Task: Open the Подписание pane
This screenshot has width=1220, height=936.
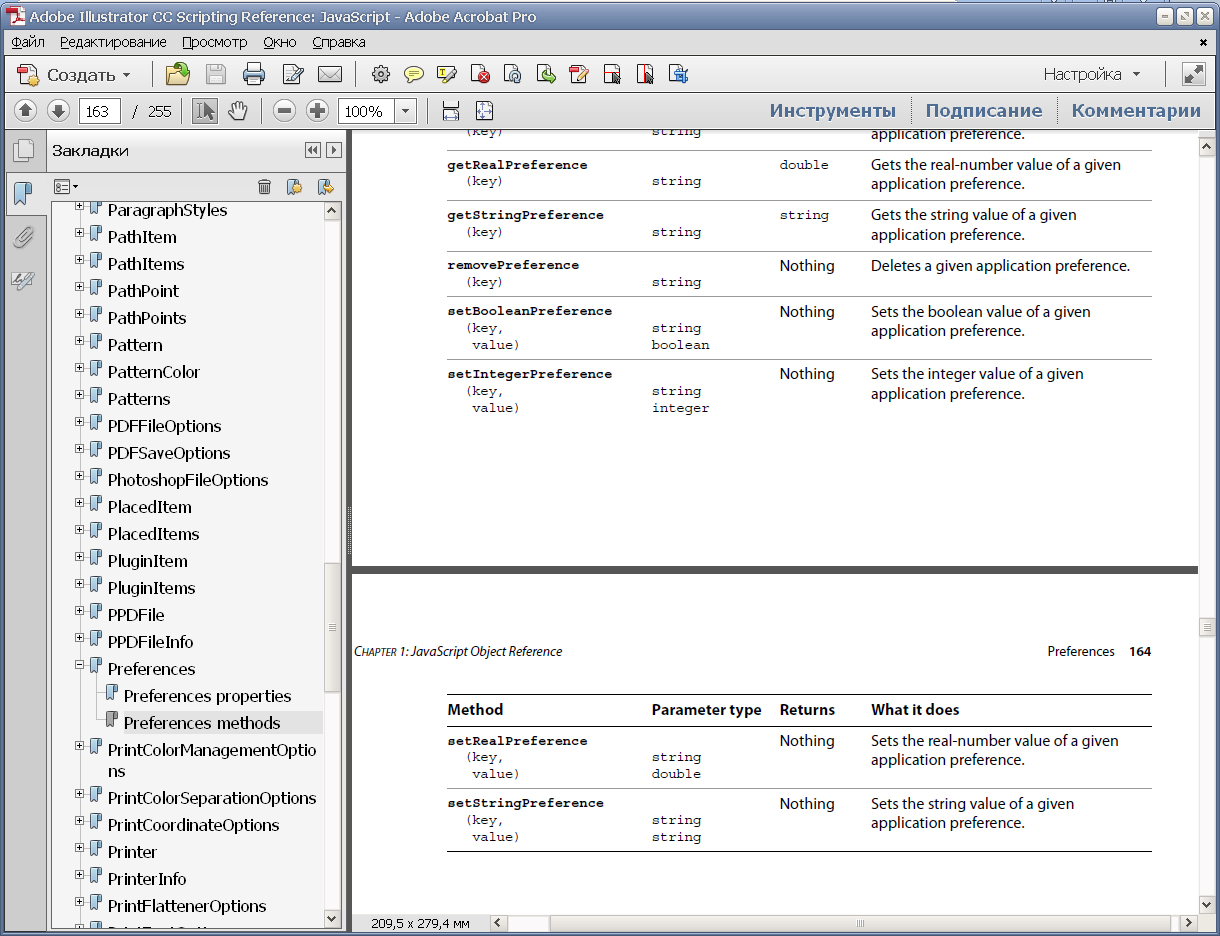Action: pos(984,111)
